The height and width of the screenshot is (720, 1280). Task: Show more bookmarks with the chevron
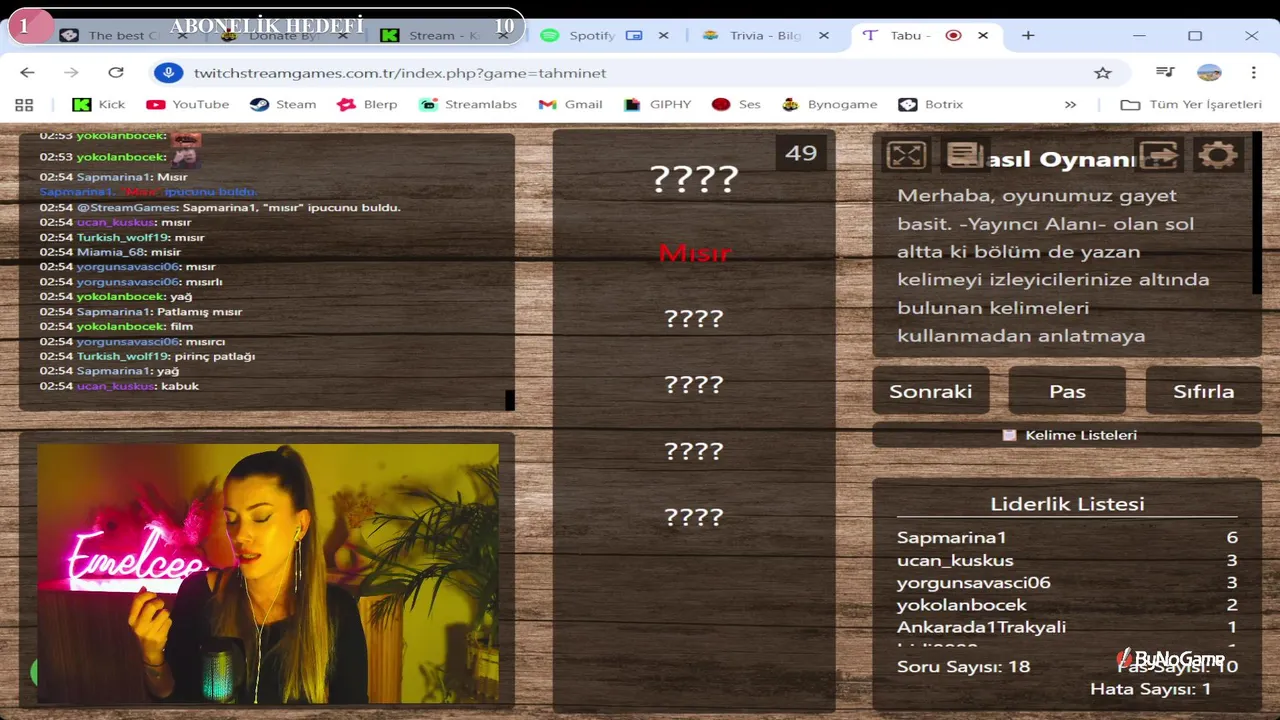click(x=1071, y=104)
